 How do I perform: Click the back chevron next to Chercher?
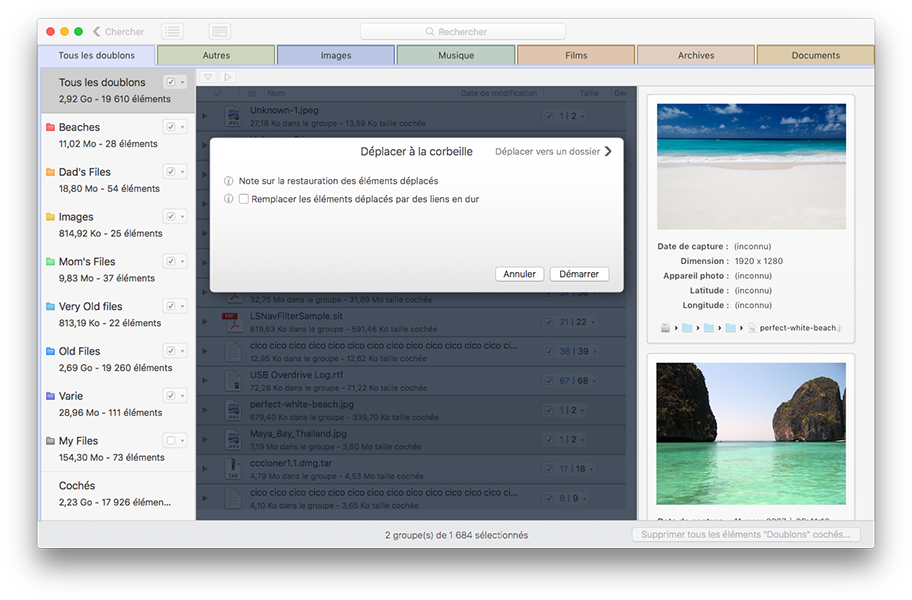tap(97, 31)
